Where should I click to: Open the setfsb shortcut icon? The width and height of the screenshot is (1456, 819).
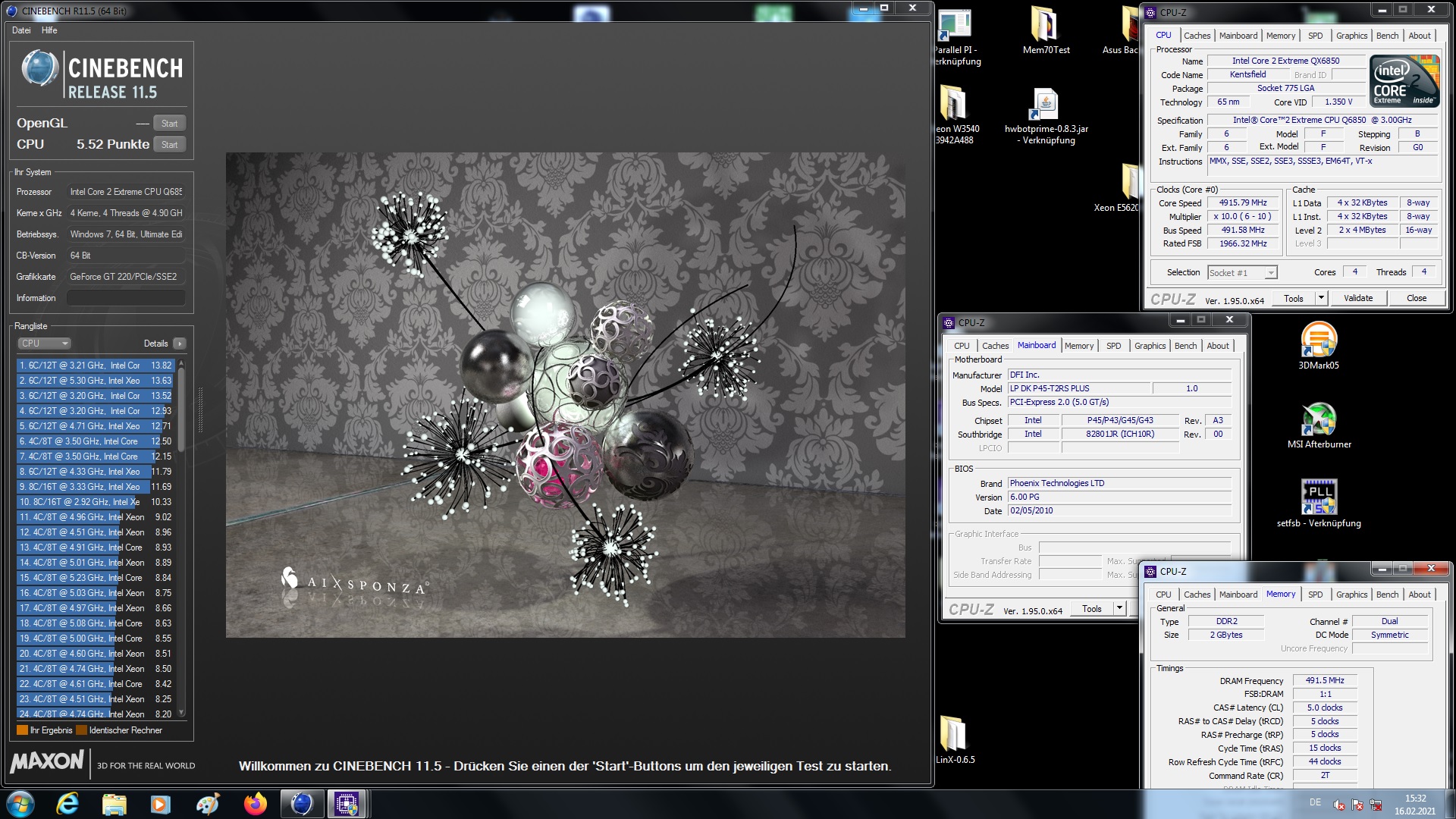[x=1319, y=497]
